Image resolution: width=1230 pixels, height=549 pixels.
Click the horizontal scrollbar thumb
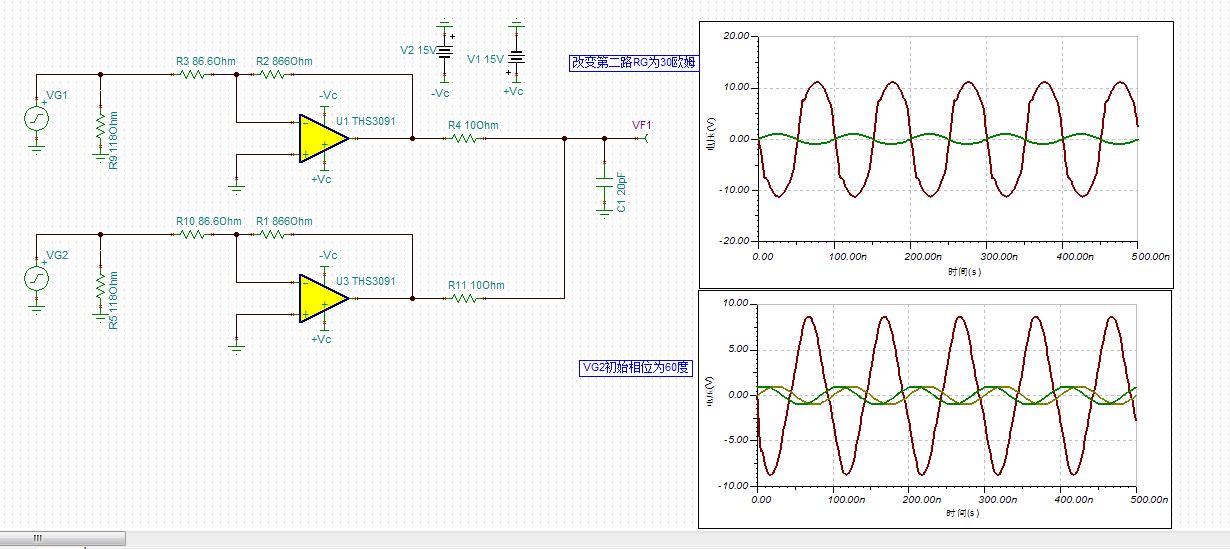[x=63, y=538]
